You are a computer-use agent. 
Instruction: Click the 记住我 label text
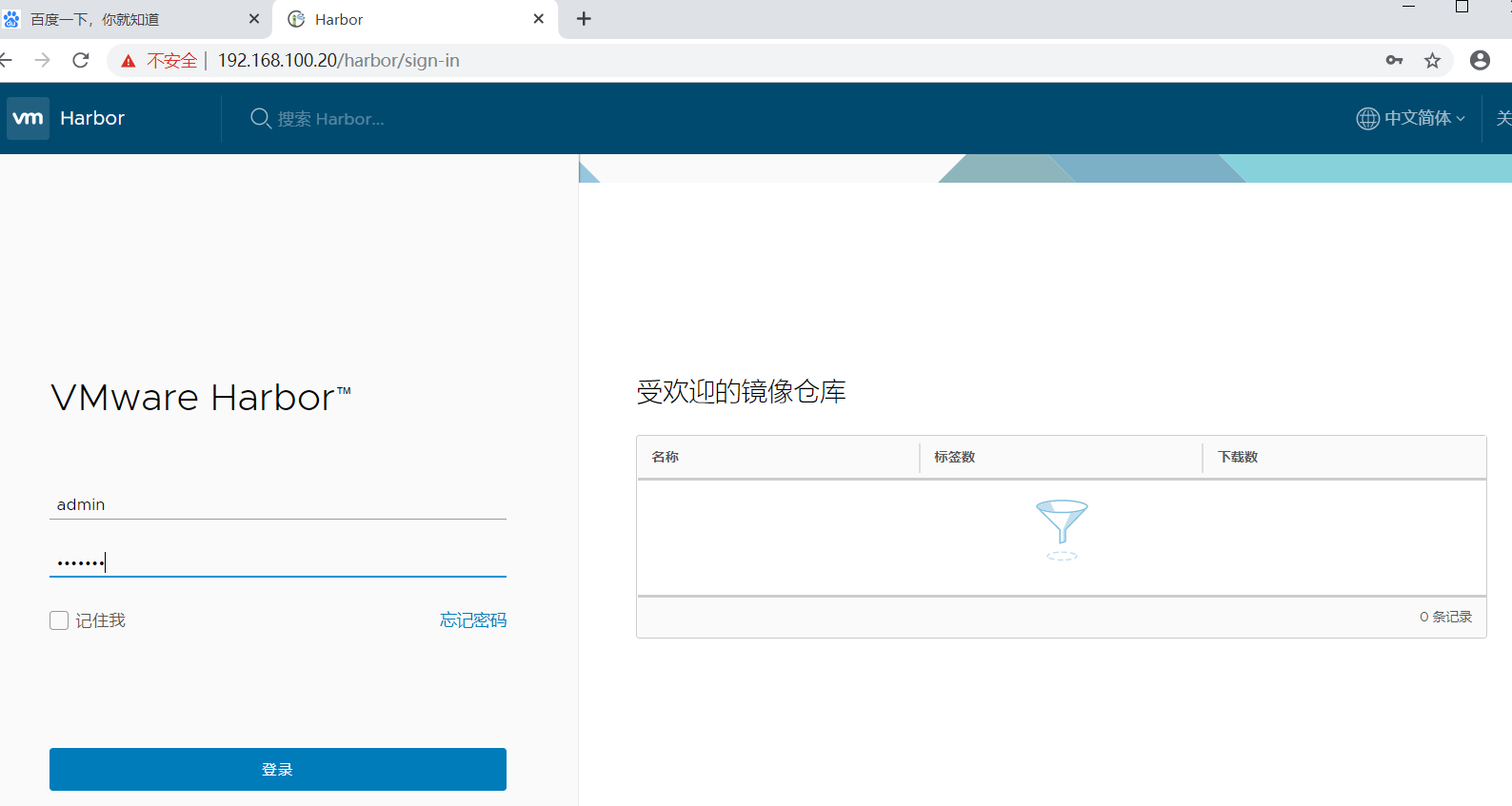tap(101, 620)
